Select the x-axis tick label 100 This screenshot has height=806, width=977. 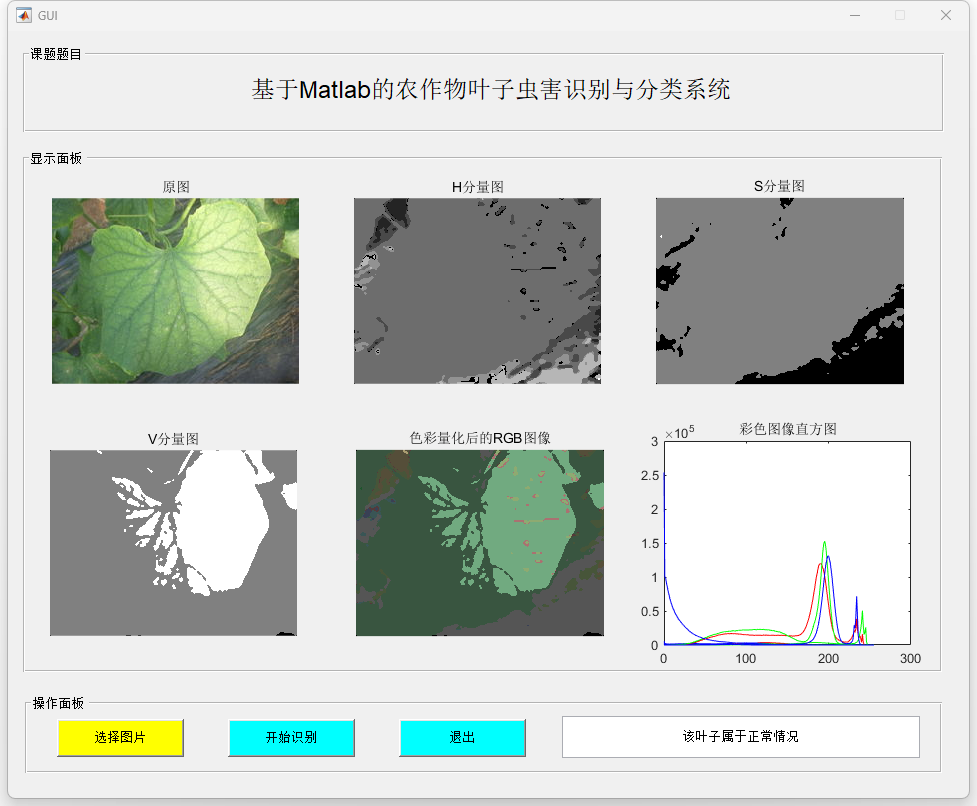[x=746, y=658]
